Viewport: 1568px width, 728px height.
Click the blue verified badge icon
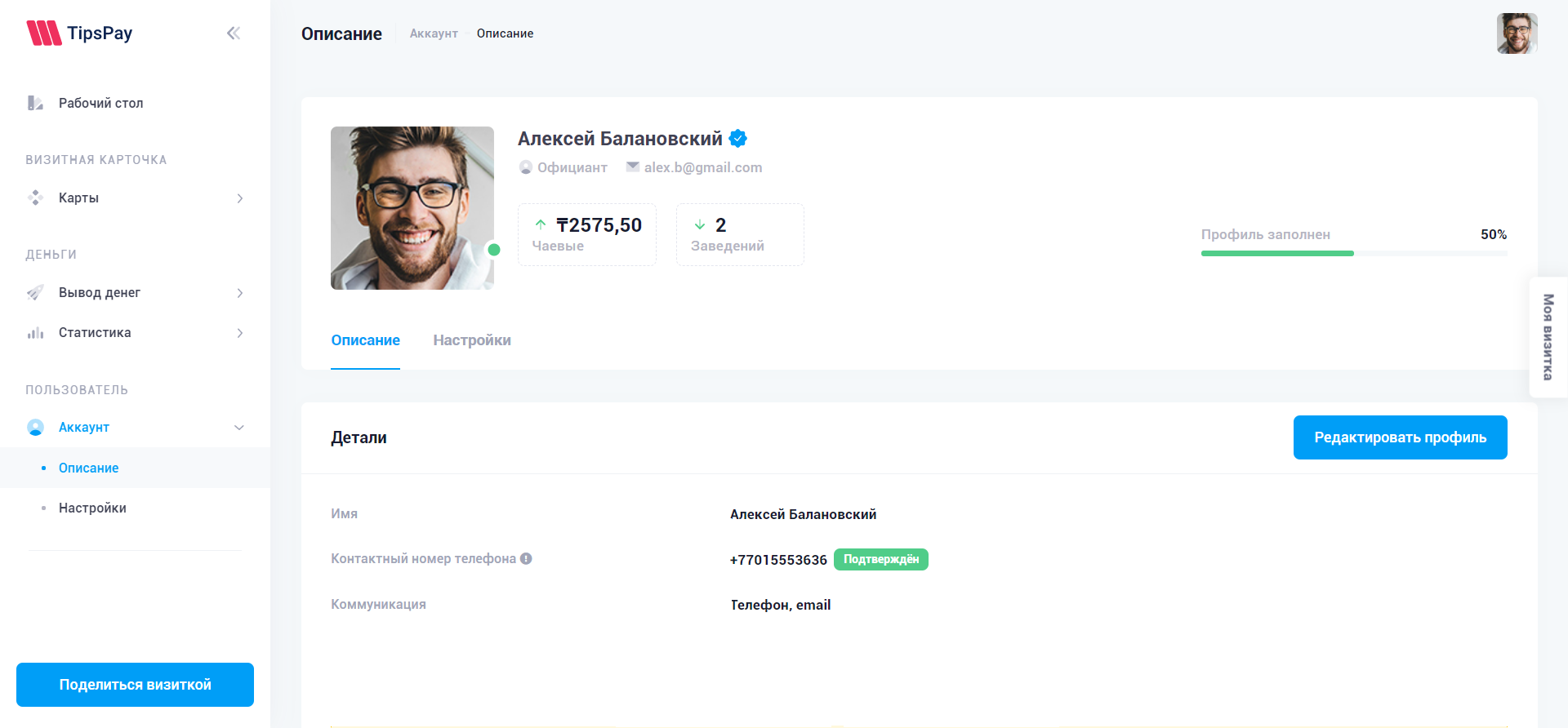[x=737, y=139]
